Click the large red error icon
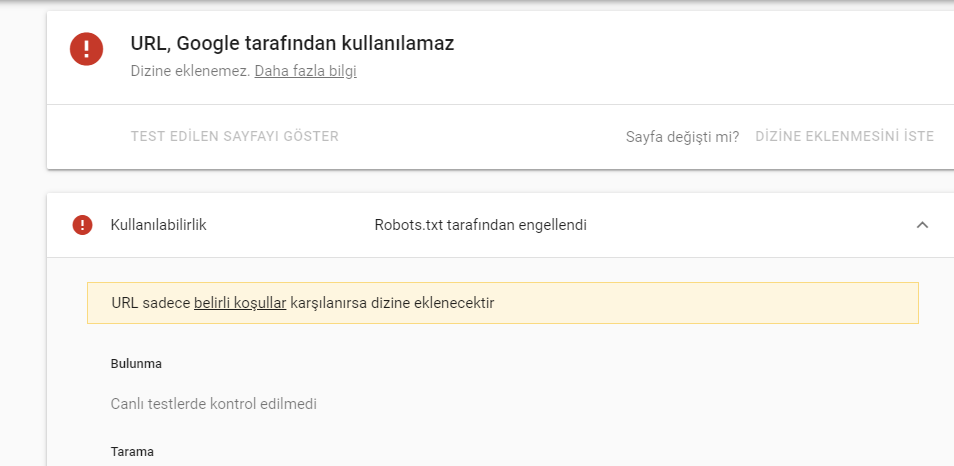This screenshot has height=466, width=954. (86, 49)
